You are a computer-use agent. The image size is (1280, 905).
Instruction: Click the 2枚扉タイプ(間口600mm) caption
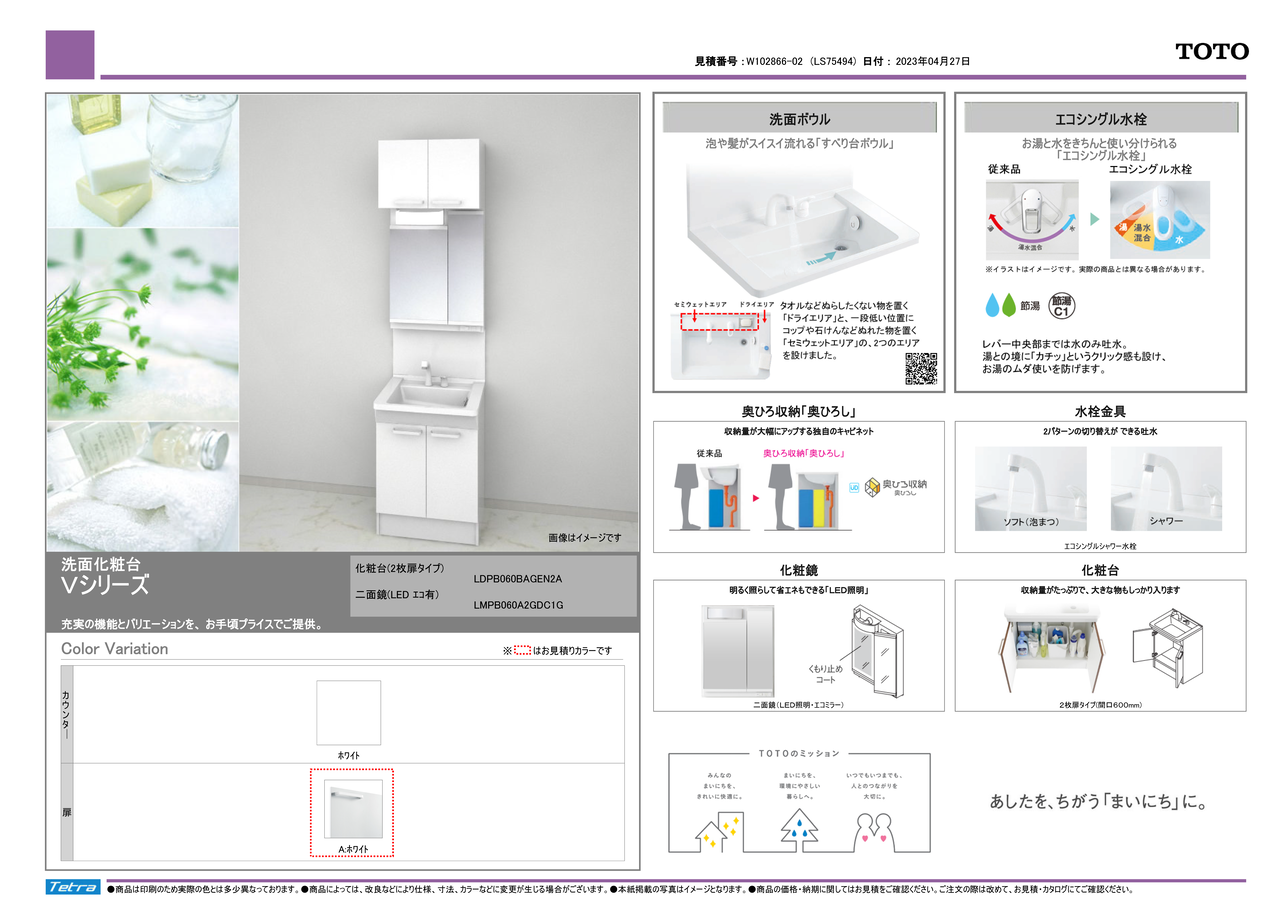coord(1100,705)
